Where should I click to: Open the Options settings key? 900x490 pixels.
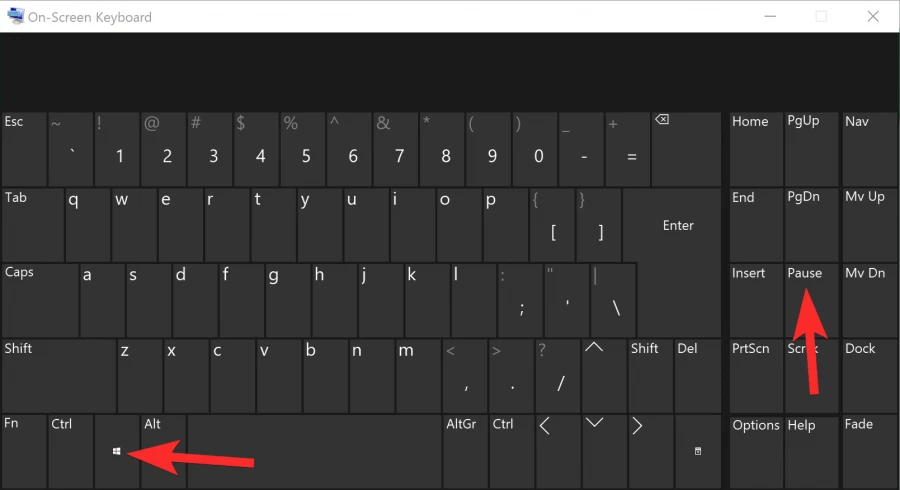[x=755, y=449]
